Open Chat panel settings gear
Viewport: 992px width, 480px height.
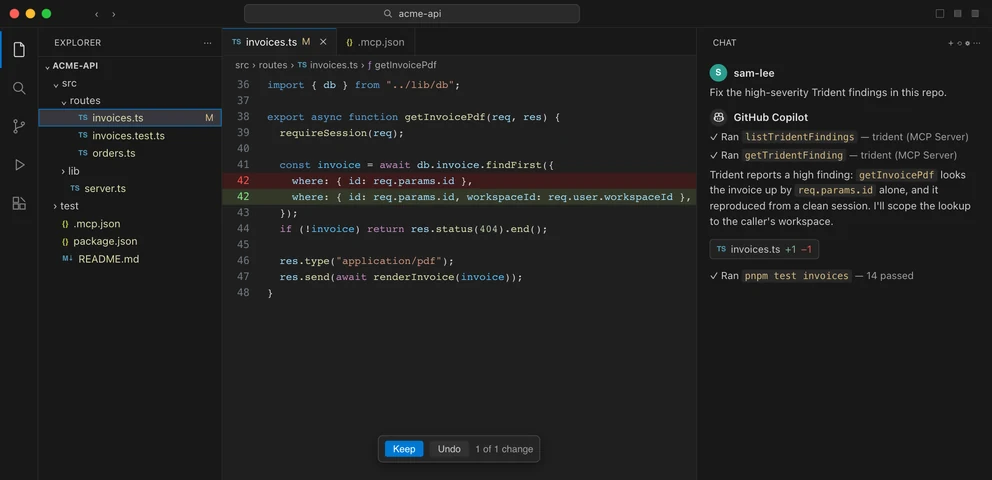(967, 43)
